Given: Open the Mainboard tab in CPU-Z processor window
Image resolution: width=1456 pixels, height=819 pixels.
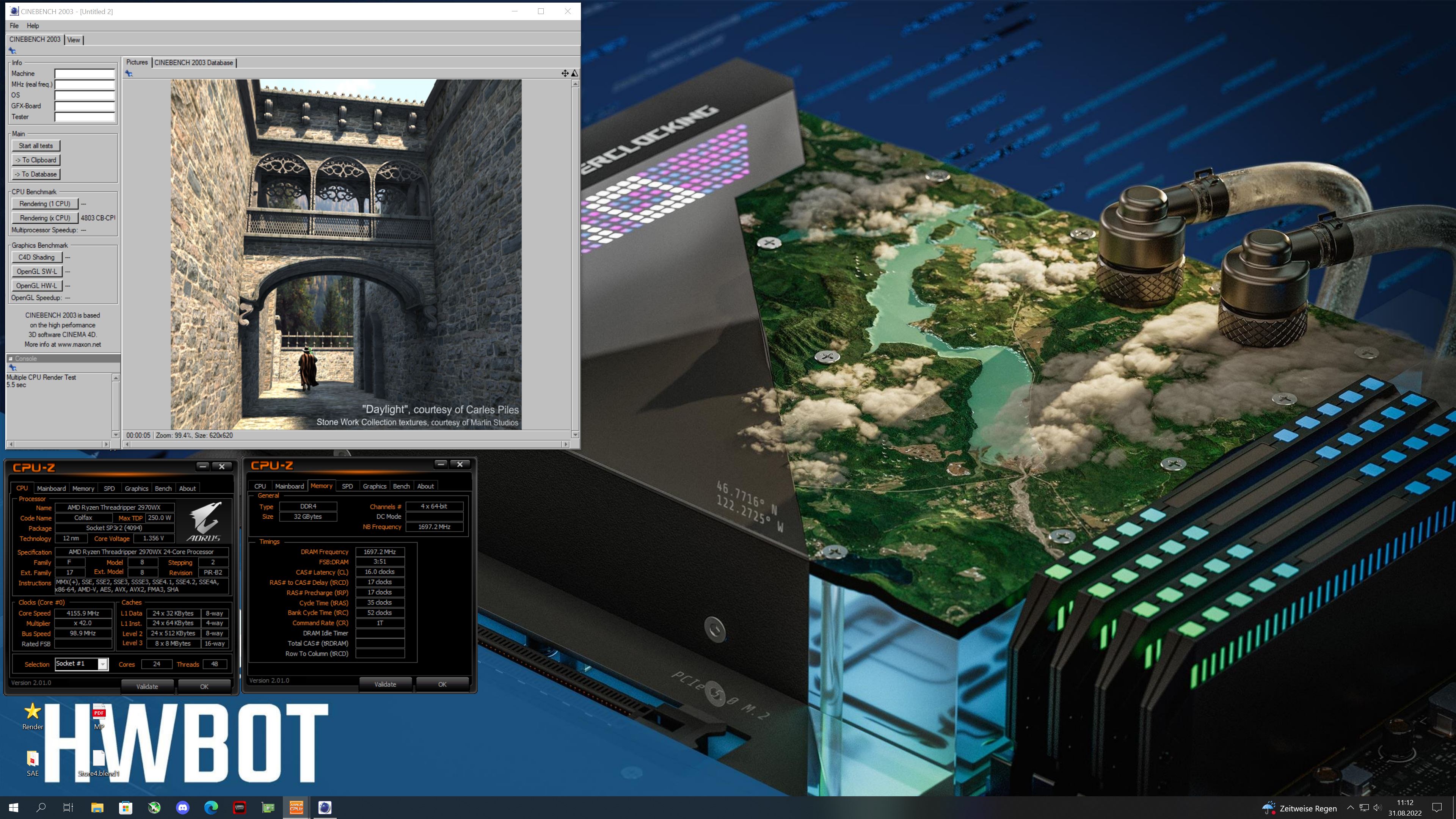Looking at the screenshot, I should [x=51, y=488].
